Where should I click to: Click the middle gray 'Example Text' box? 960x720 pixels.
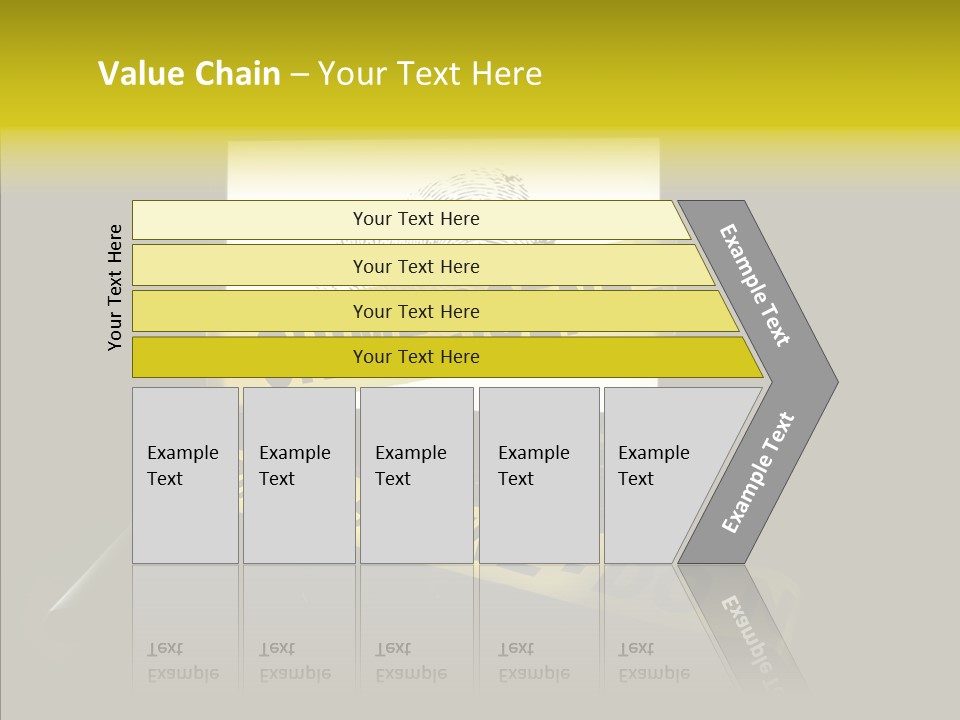[x=416, y=474]
